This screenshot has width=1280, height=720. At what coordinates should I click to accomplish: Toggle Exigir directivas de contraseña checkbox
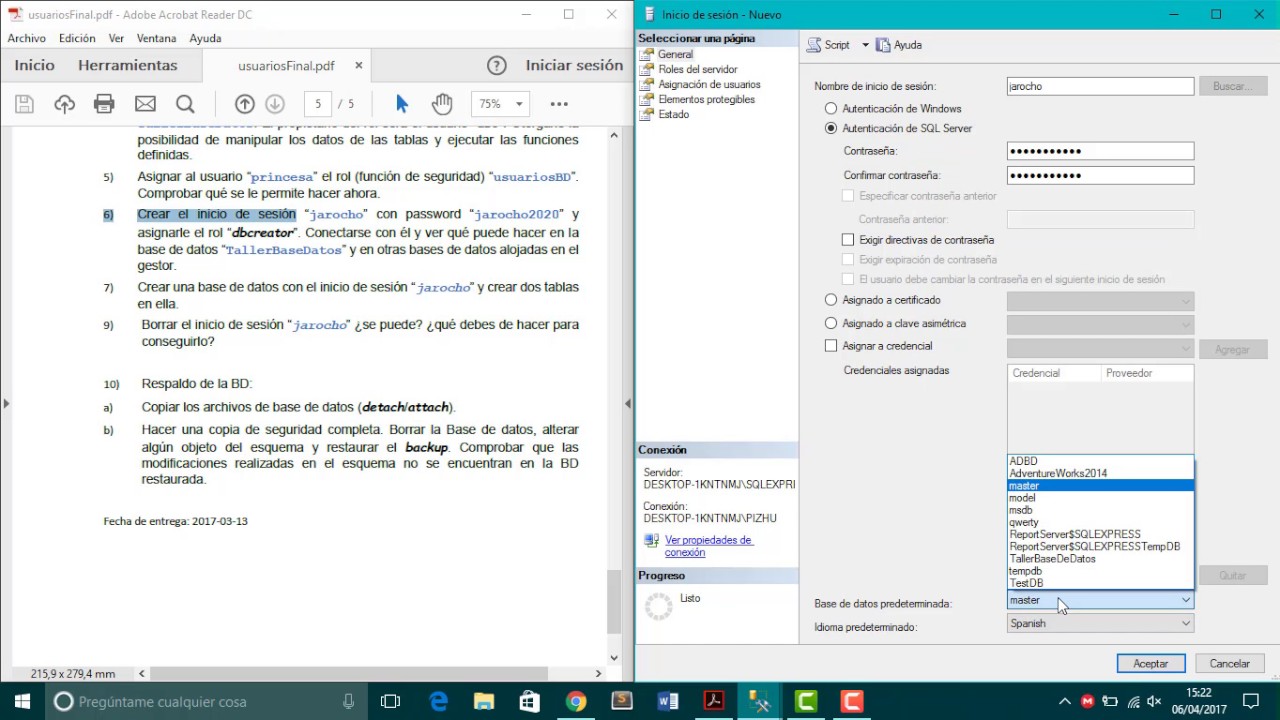(x=848, y=240)
